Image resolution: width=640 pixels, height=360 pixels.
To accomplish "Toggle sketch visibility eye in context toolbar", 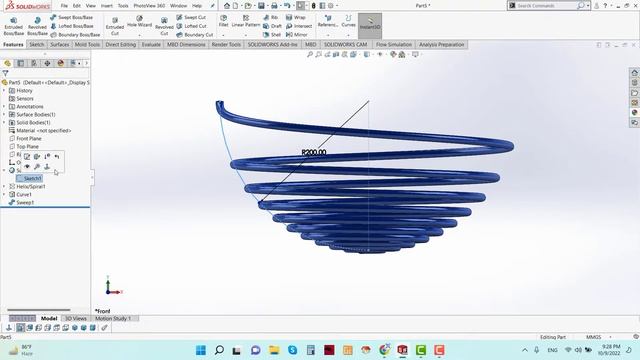I will pyautogui.click(x=27, y=167).
